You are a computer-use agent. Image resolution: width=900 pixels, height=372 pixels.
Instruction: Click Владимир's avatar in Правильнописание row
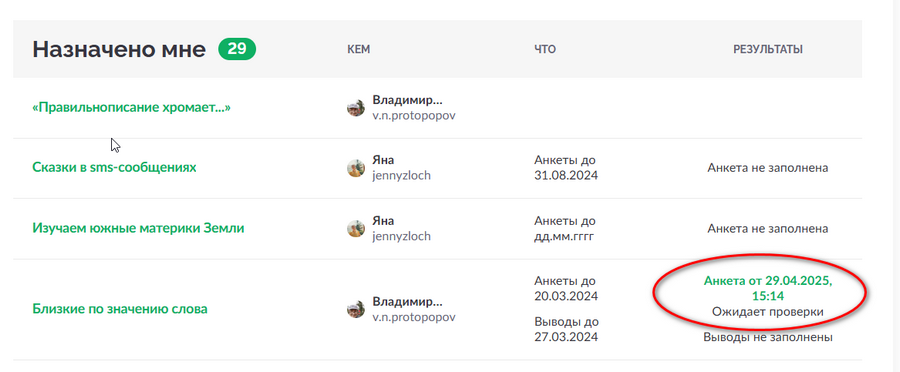pos(356,107)
